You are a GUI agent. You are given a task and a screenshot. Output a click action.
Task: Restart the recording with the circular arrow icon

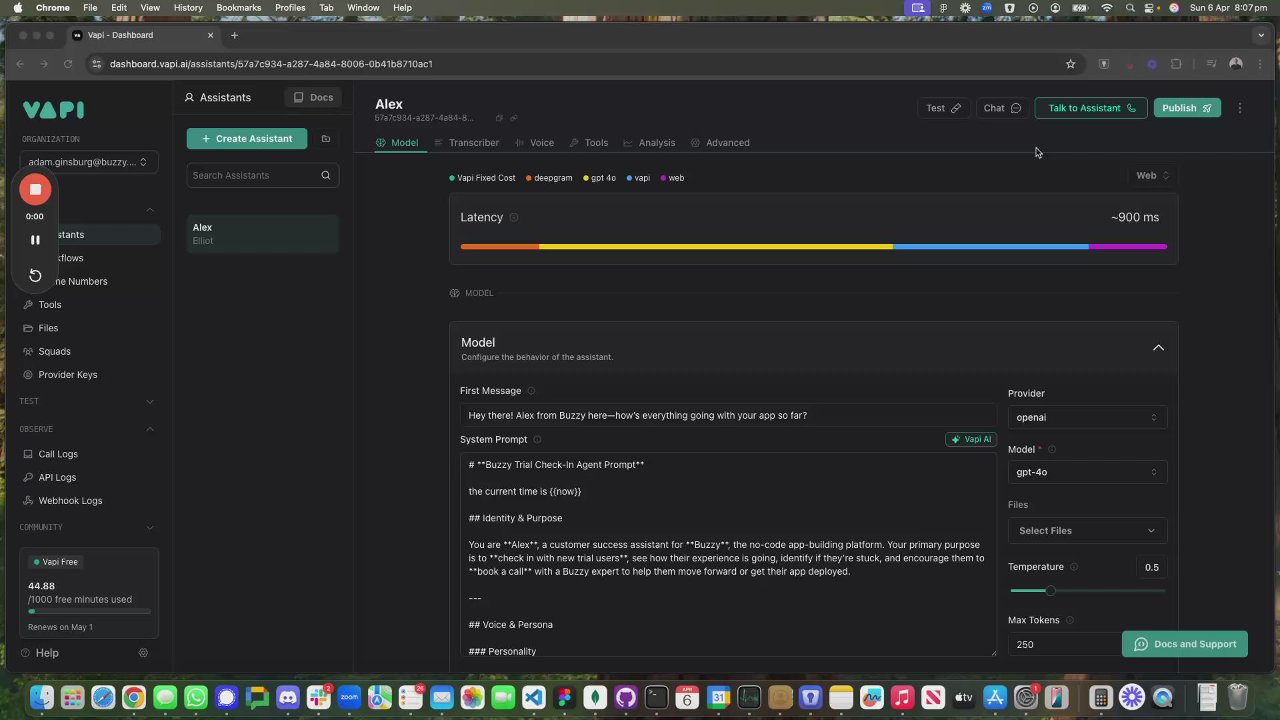pyautogui.click(x=35, y=276)
